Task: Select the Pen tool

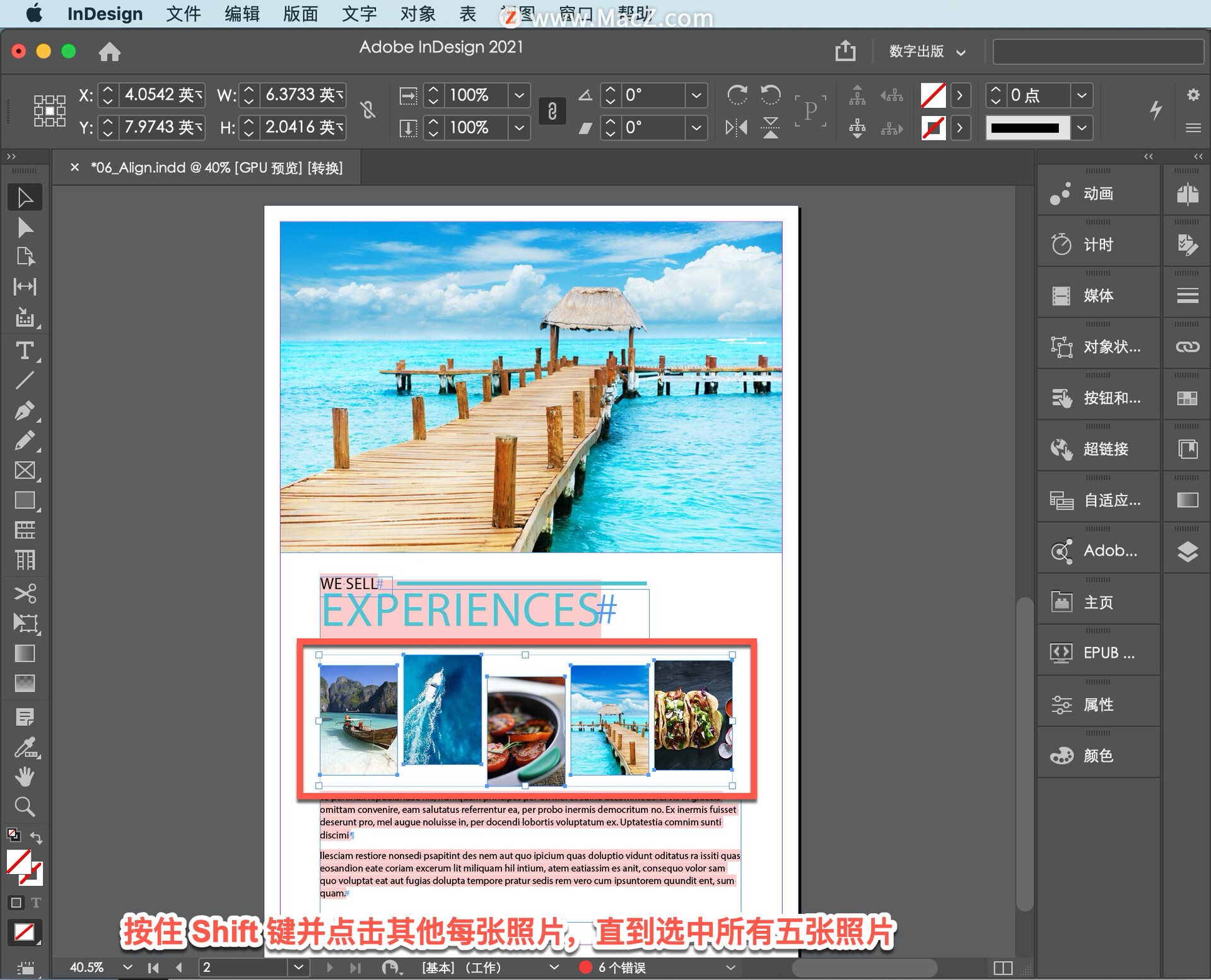Action: pos(25,411)
